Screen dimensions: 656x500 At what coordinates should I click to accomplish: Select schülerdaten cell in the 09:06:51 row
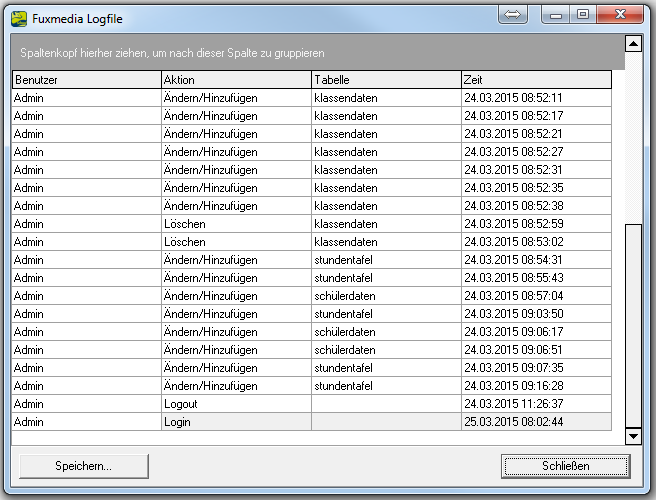click(387, 349)
